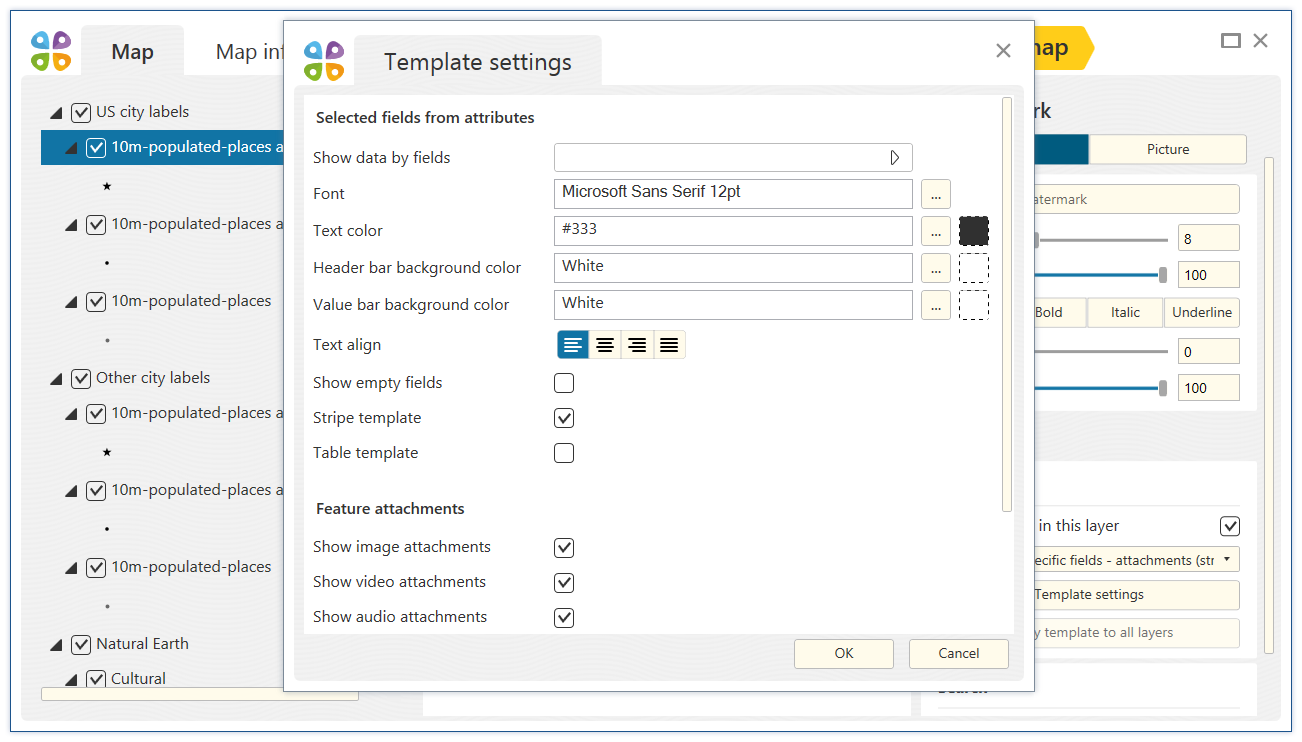The image size is (1302, 742).
Task: Open the template type dropdown in right panel
Action: [x=1135, y=560]
